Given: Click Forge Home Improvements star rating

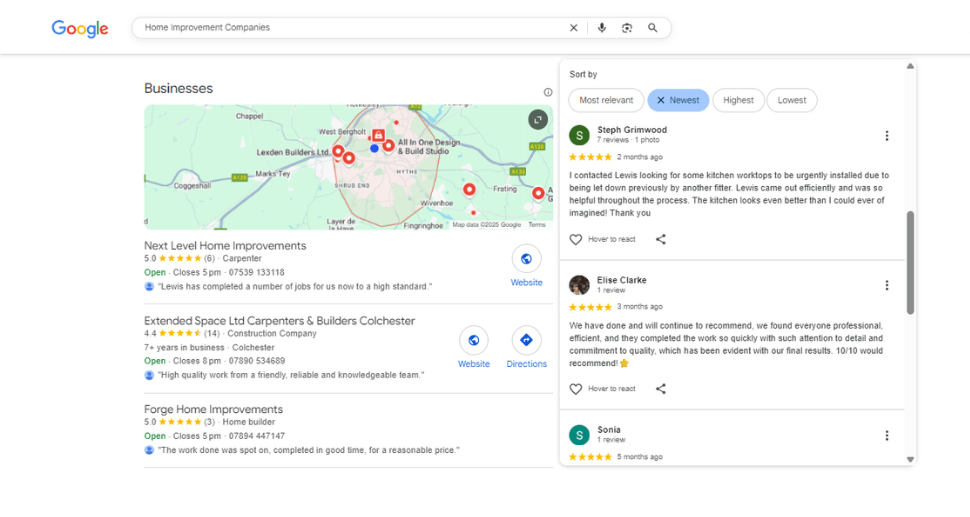Looking at the screenshot, I should (x=180, y=422).
